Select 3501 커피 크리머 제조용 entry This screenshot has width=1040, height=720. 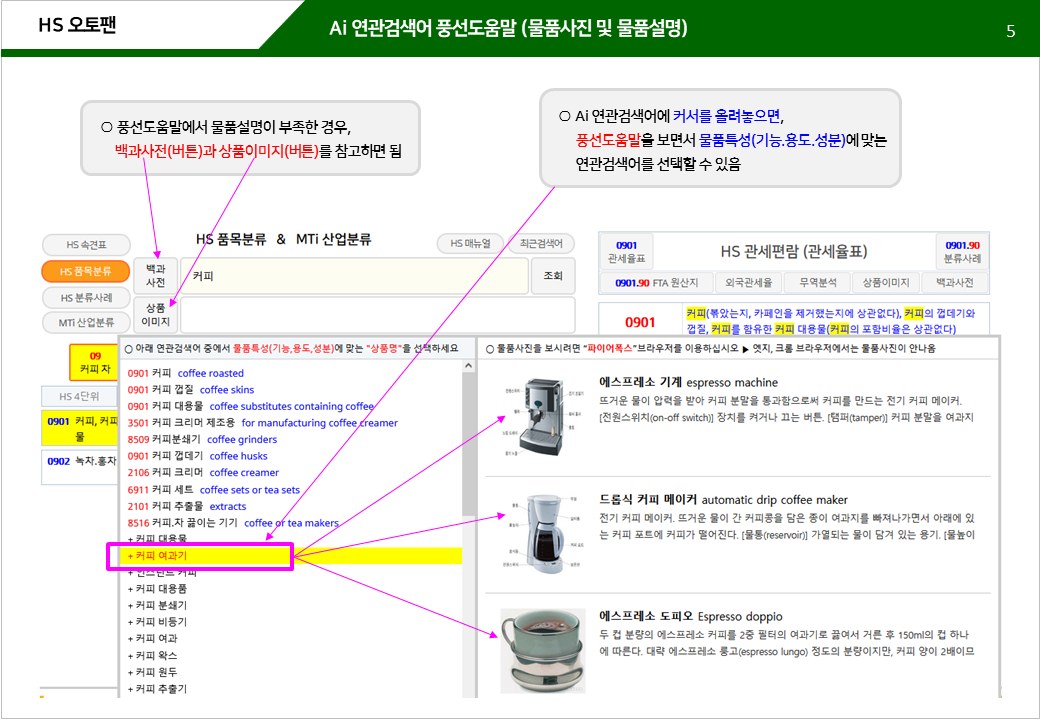pyautogui.click(x=263, y=423)
